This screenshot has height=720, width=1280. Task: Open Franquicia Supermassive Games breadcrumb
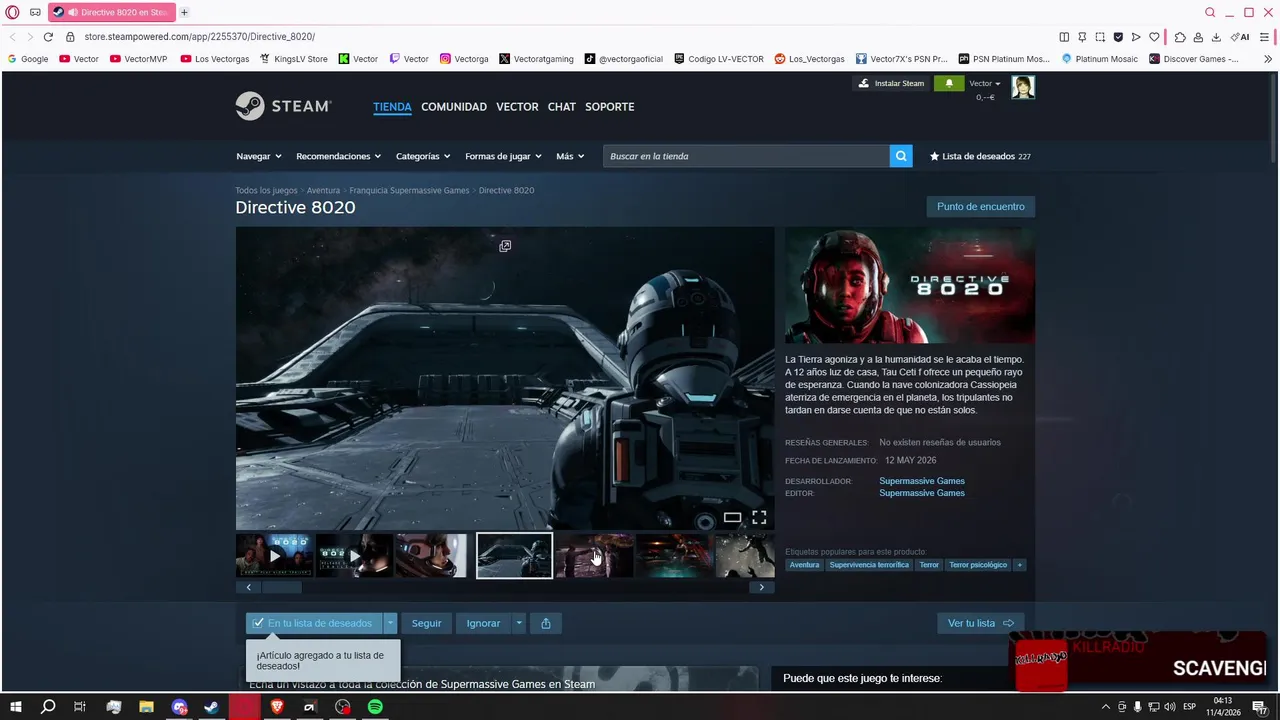point(410,190)
